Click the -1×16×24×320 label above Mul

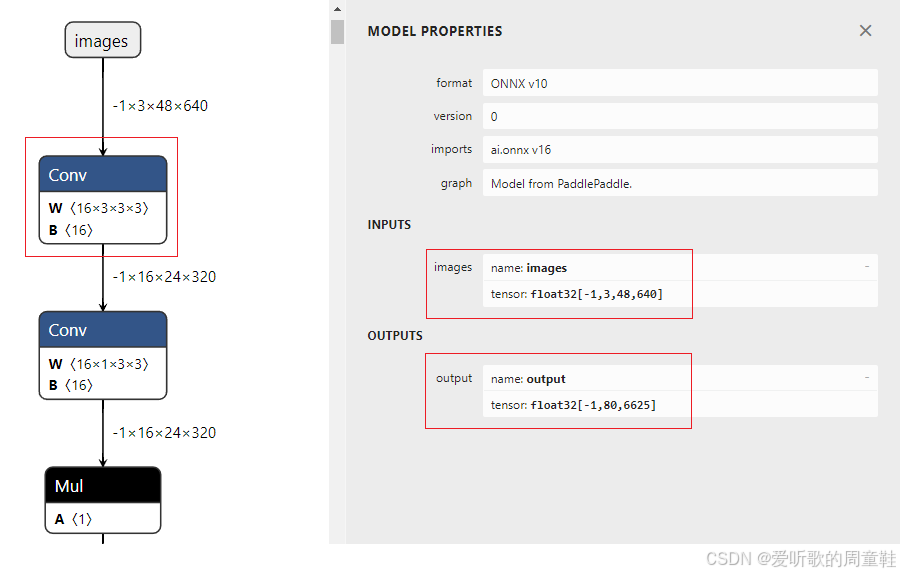(x=164, y=433)
